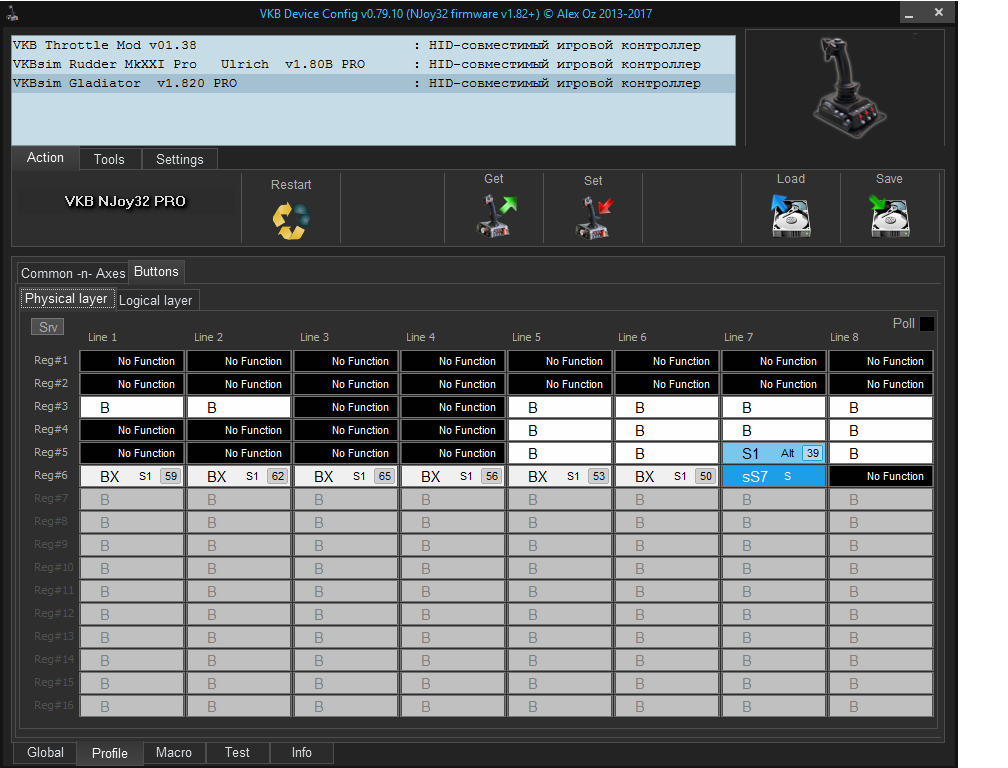1008x768 pixels.
Task: Click the S1 Alt 39 cell in Line 7
Action: pos(774,453)
